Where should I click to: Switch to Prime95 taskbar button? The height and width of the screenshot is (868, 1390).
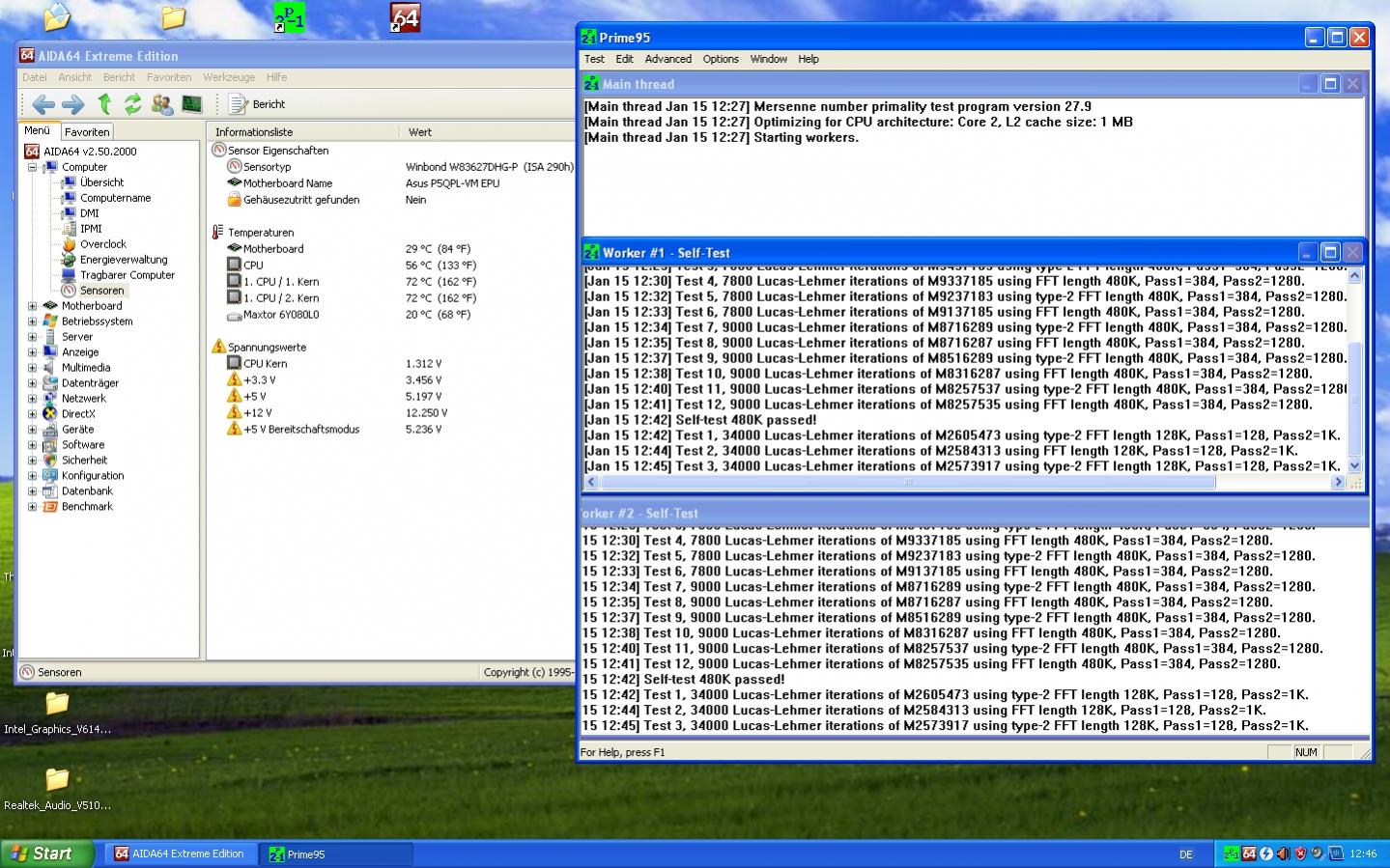click(x=336, y=854)
